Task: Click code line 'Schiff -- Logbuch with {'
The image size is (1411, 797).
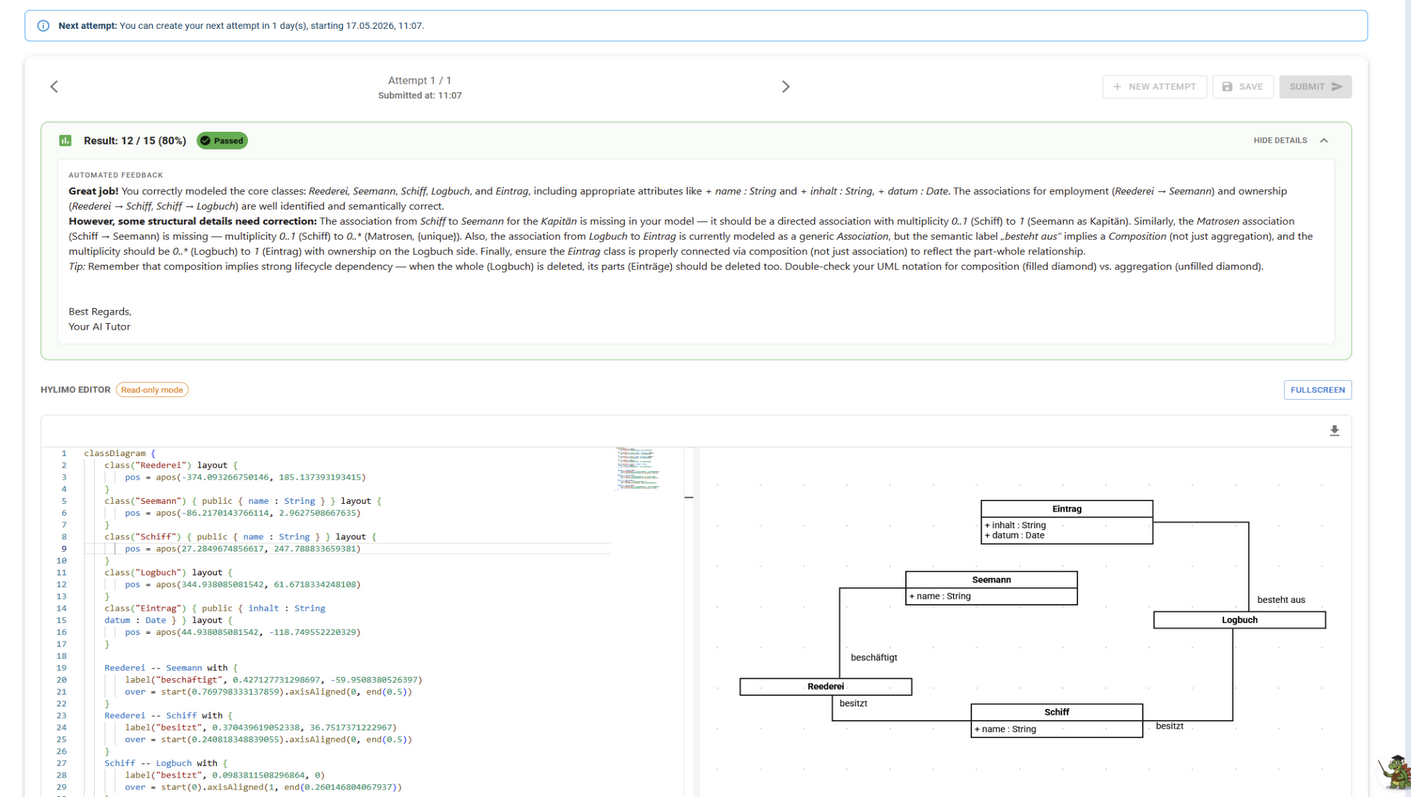Action: point(165,763)
